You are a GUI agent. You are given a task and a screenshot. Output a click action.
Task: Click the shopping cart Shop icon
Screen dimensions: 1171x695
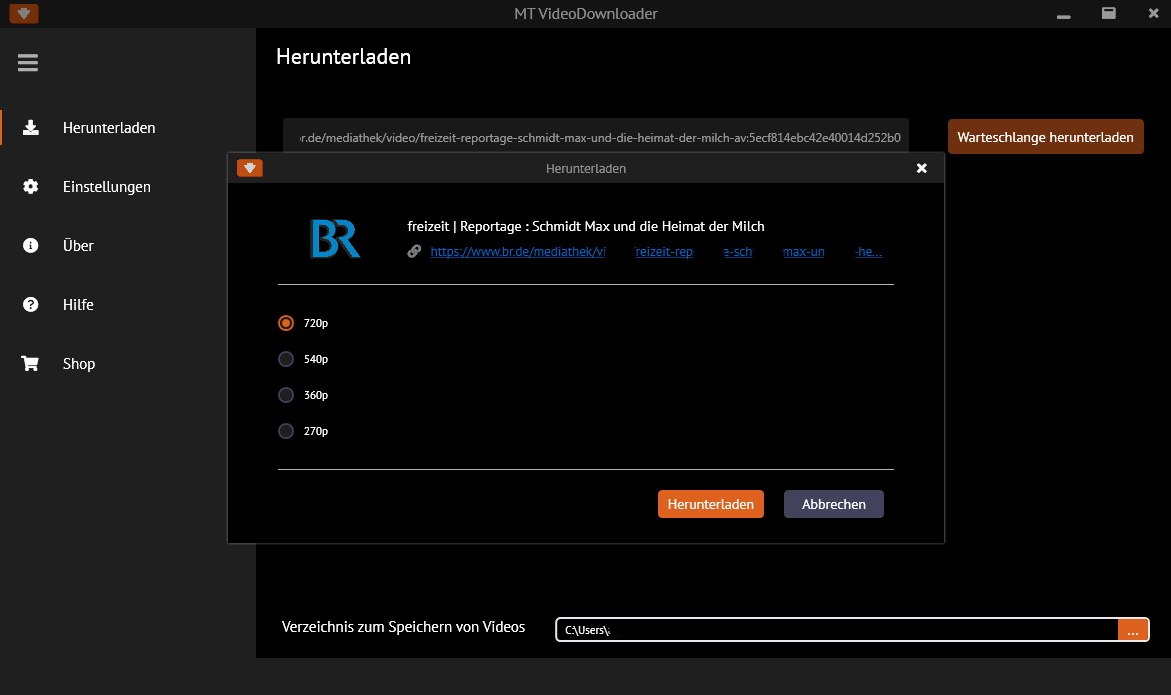click(x=31, y=364)
